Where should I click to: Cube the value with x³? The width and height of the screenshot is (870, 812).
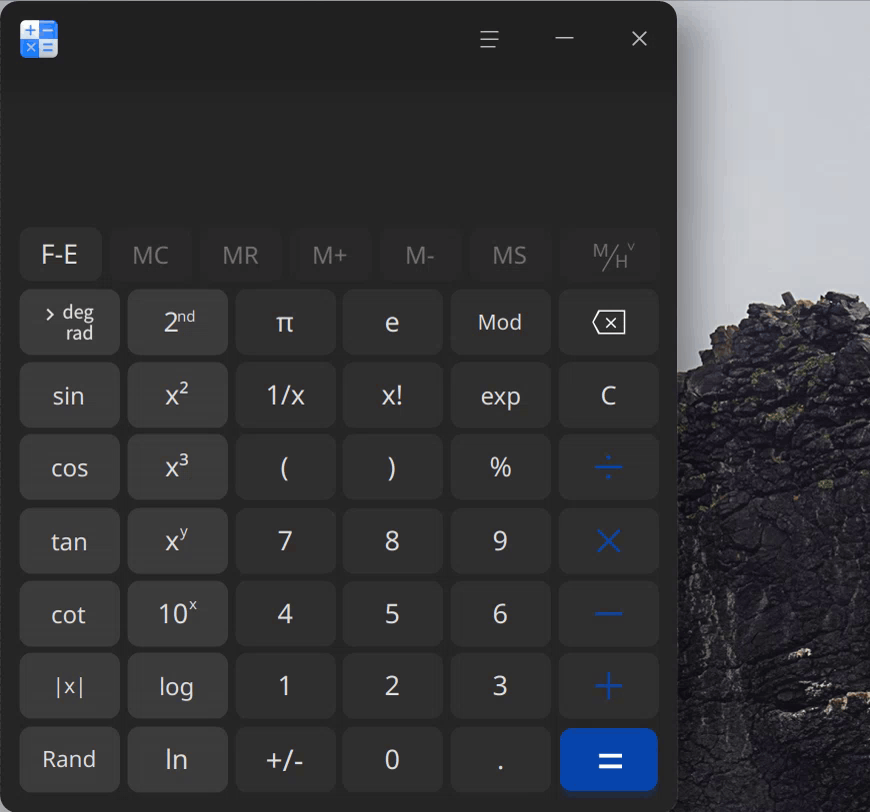pos(178,467)
